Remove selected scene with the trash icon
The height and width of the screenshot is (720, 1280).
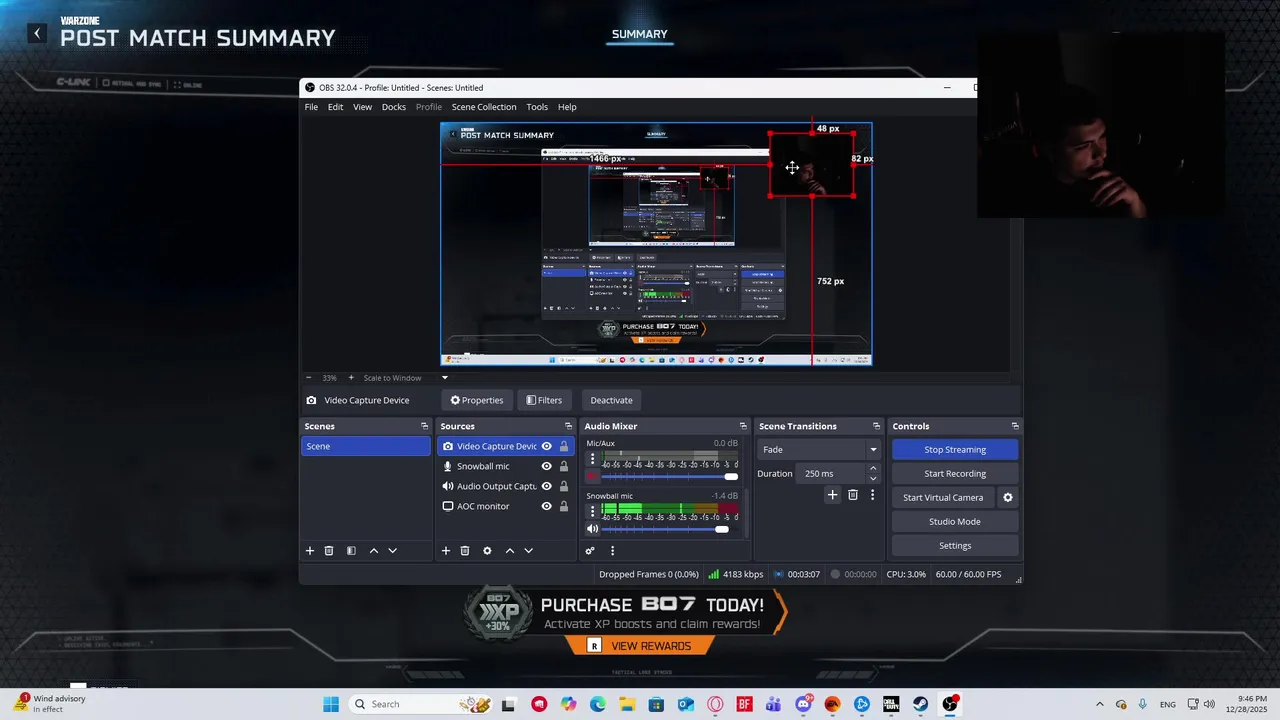(329, 551)
